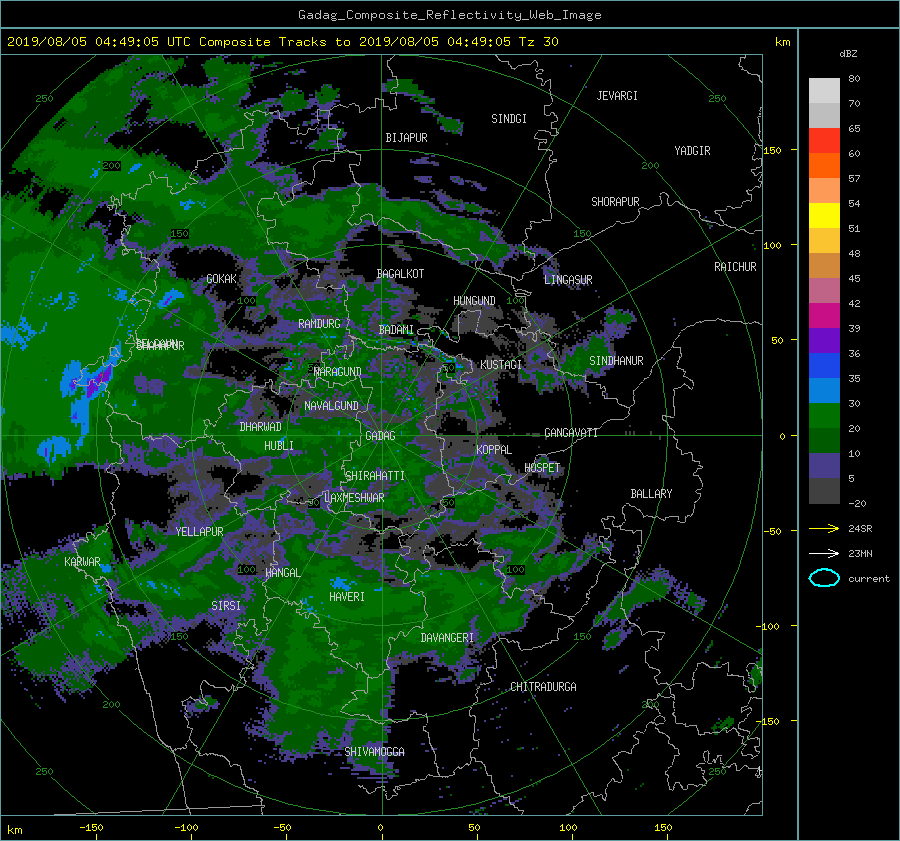Click the NAVALGUND city label
This screenshot has height=841, width=900.
(331, 406)
